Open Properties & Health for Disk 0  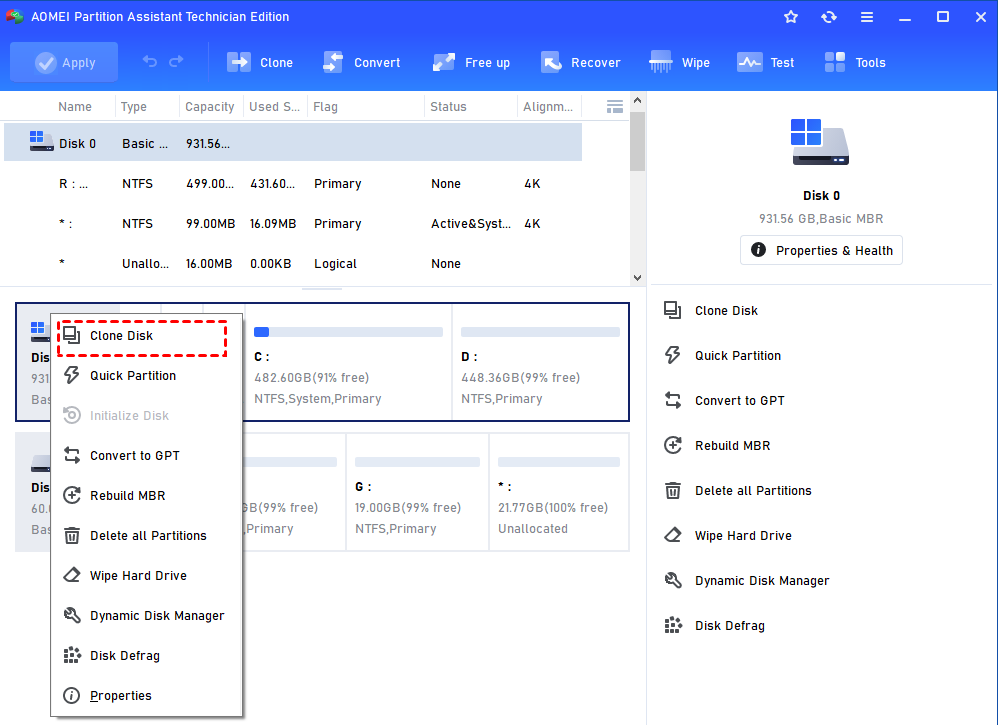821,250
